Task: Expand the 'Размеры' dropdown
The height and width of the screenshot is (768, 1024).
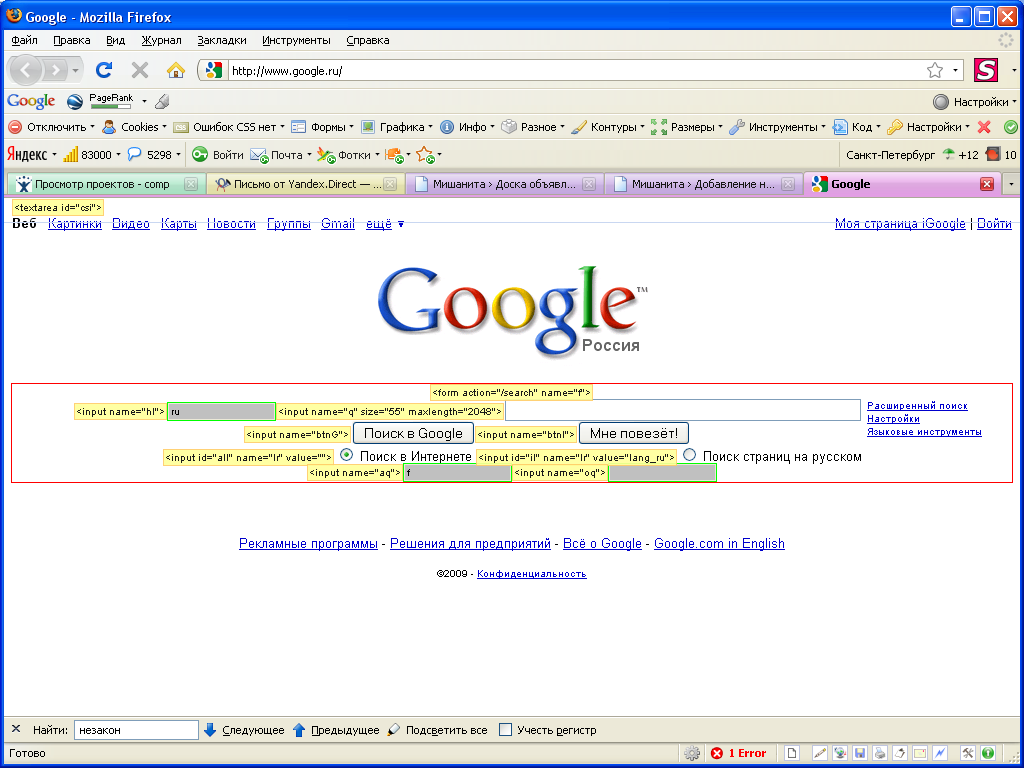Action: coord(687,127)
